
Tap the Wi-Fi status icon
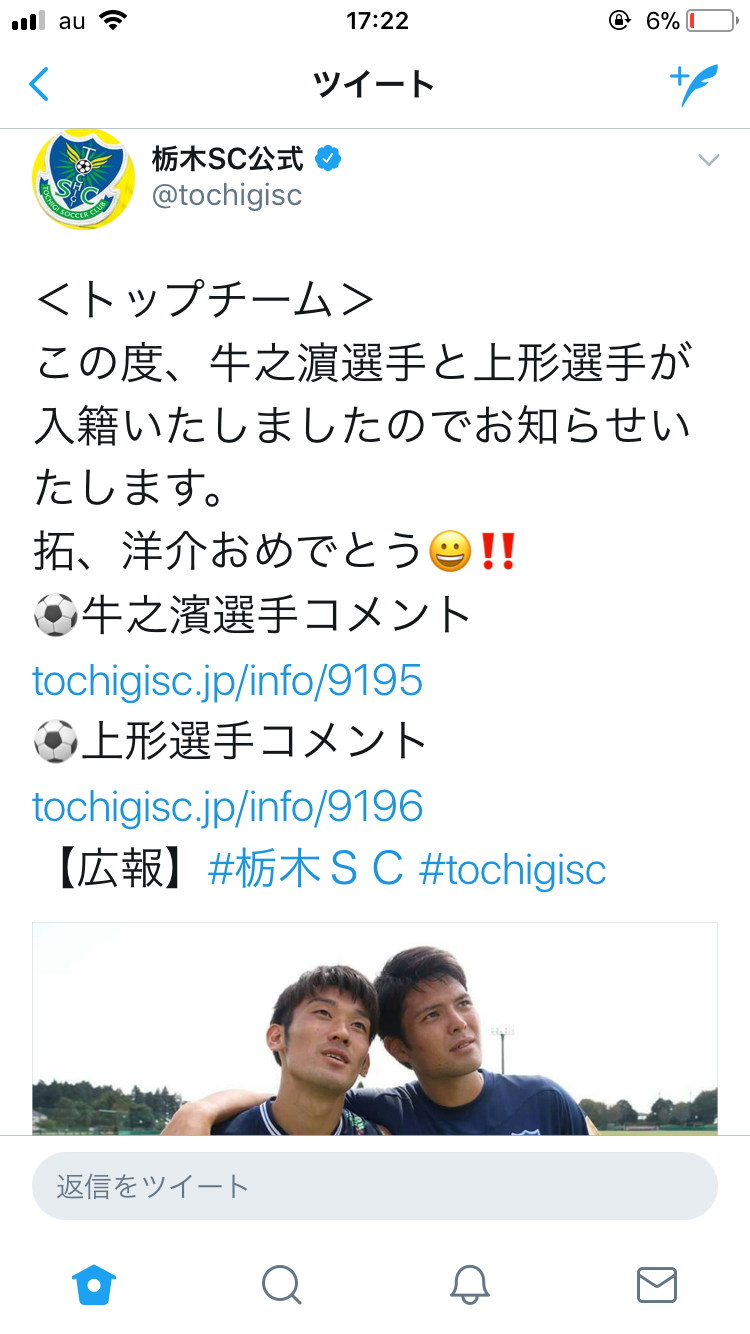point(113,21)
